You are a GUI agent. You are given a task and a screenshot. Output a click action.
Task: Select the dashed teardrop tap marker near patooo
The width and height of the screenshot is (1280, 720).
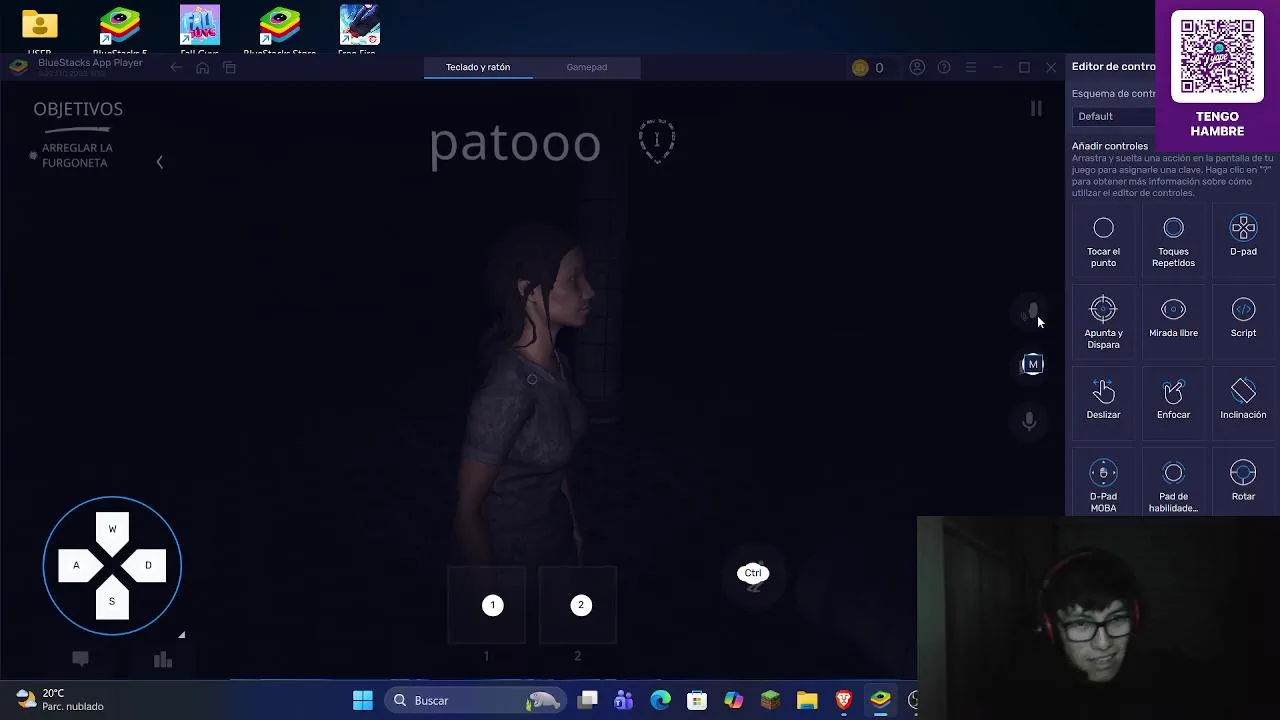tap(657, 141)
